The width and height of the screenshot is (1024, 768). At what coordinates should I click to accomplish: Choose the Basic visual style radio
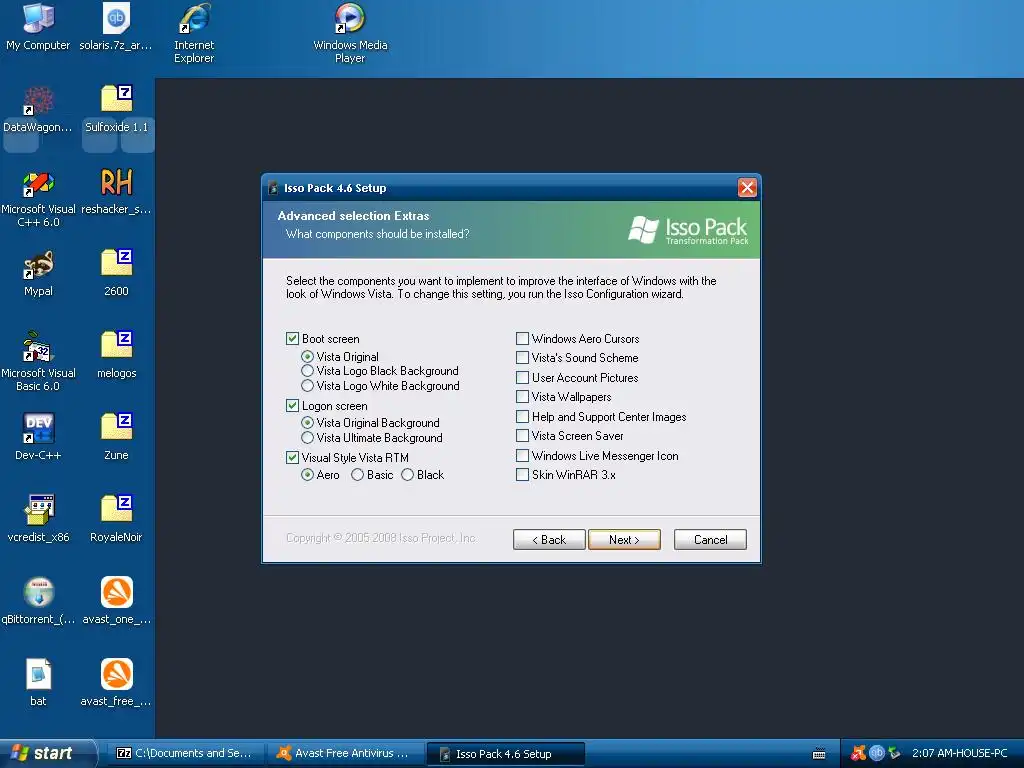357,475
